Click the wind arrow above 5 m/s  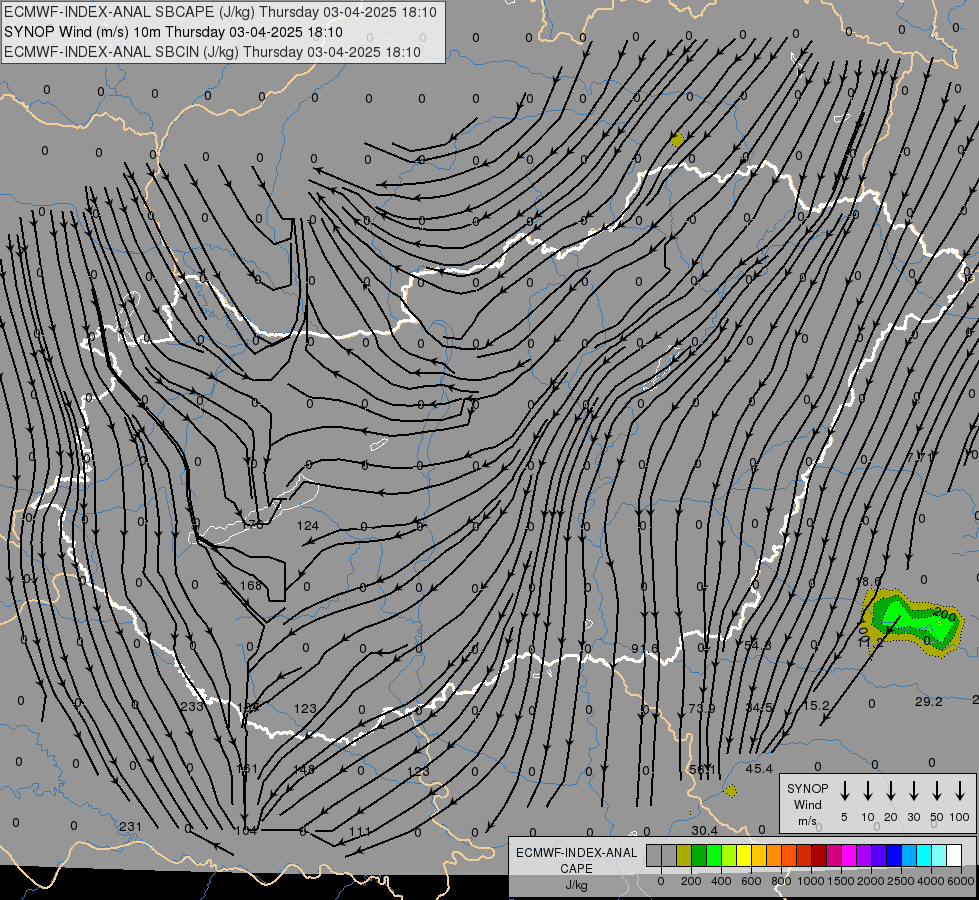(x=844, y=791)
